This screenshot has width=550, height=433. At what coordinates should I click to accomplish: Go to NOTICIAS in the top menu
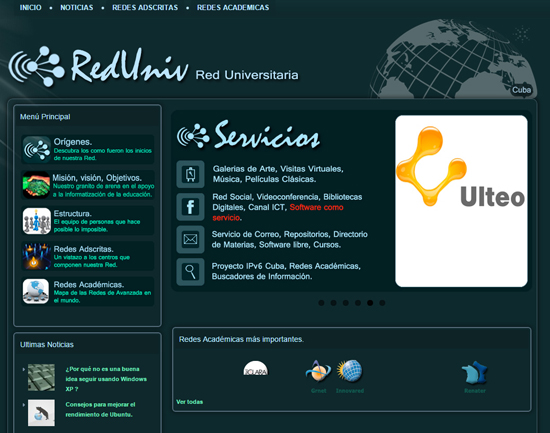point(76,7)
